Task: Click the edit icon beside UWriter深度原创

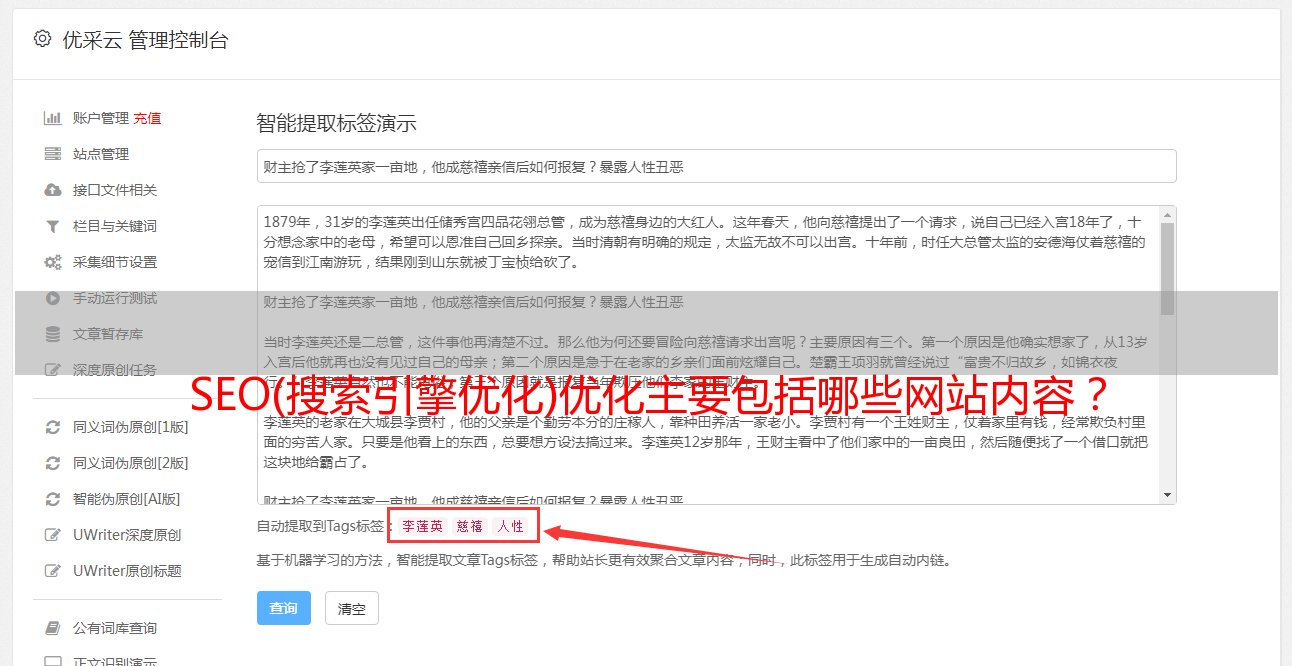Action: tap(52, 535)
